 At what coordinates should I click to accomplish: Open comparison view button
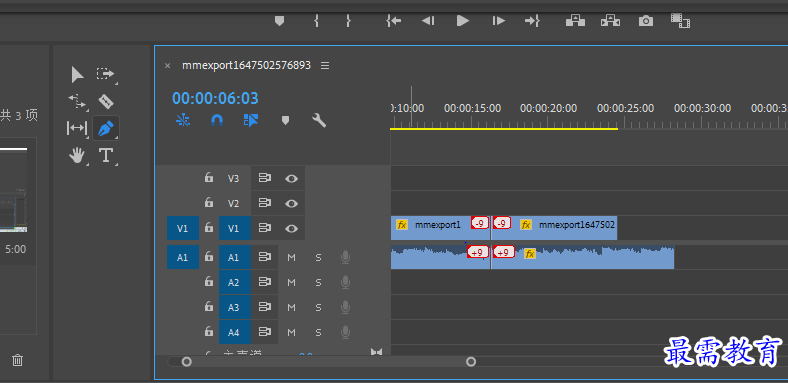point(680,21)
